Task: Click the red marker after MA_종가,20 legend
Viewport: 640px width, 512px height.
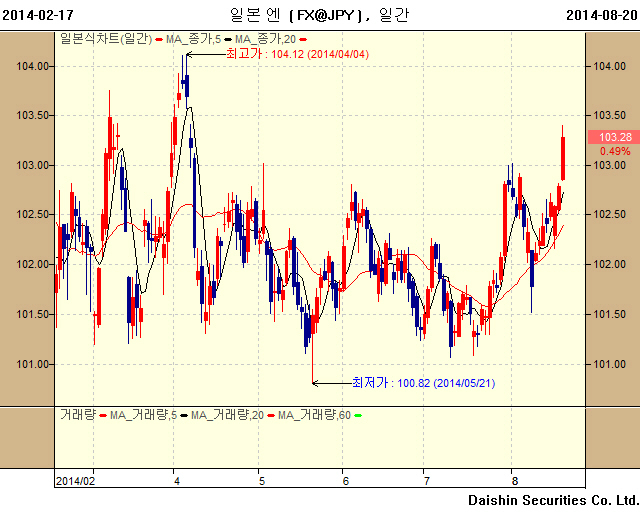Action: (301, 38)
